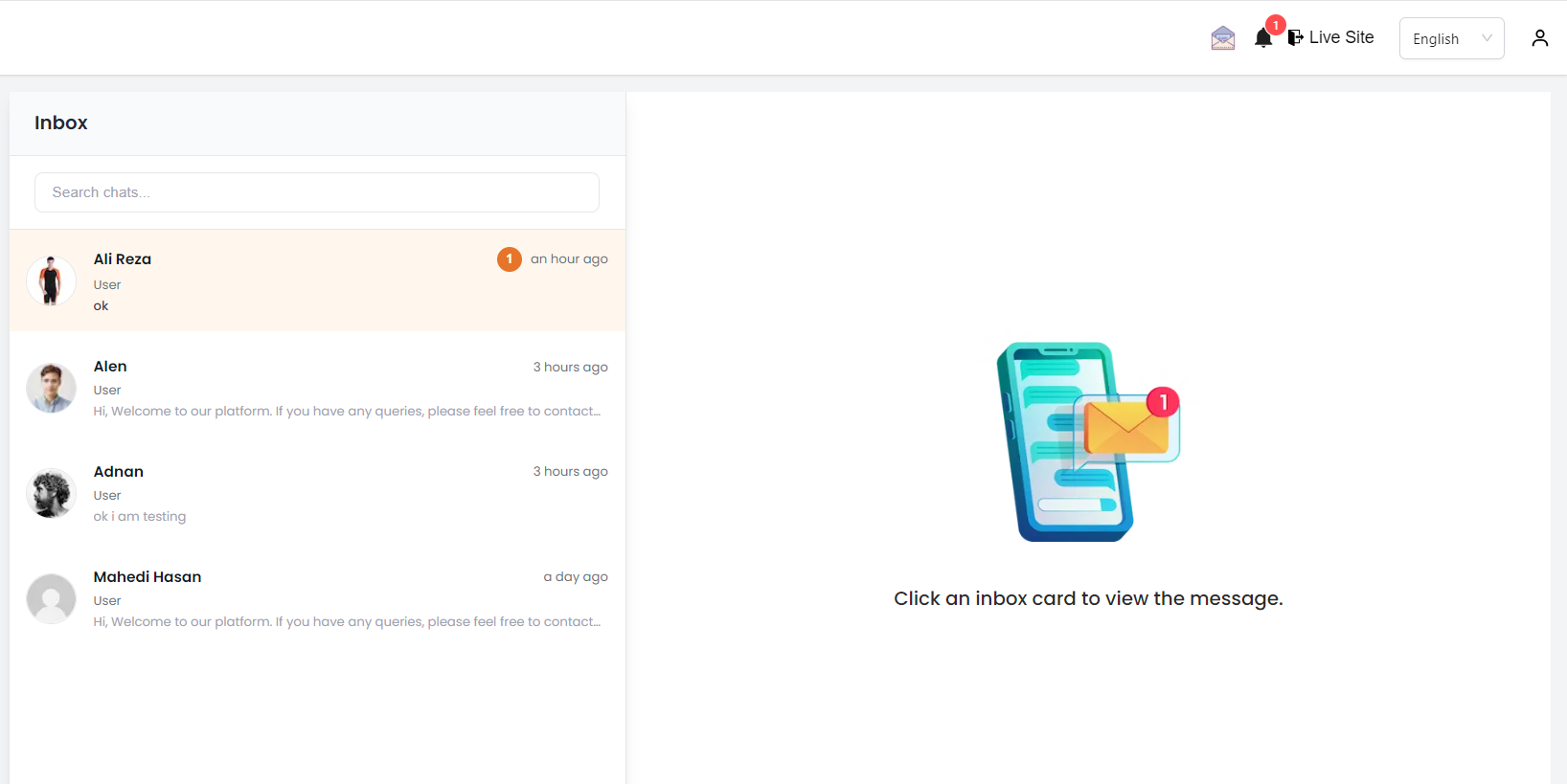
Task: Click the red notification count badge
Action: pos(1275,25)
